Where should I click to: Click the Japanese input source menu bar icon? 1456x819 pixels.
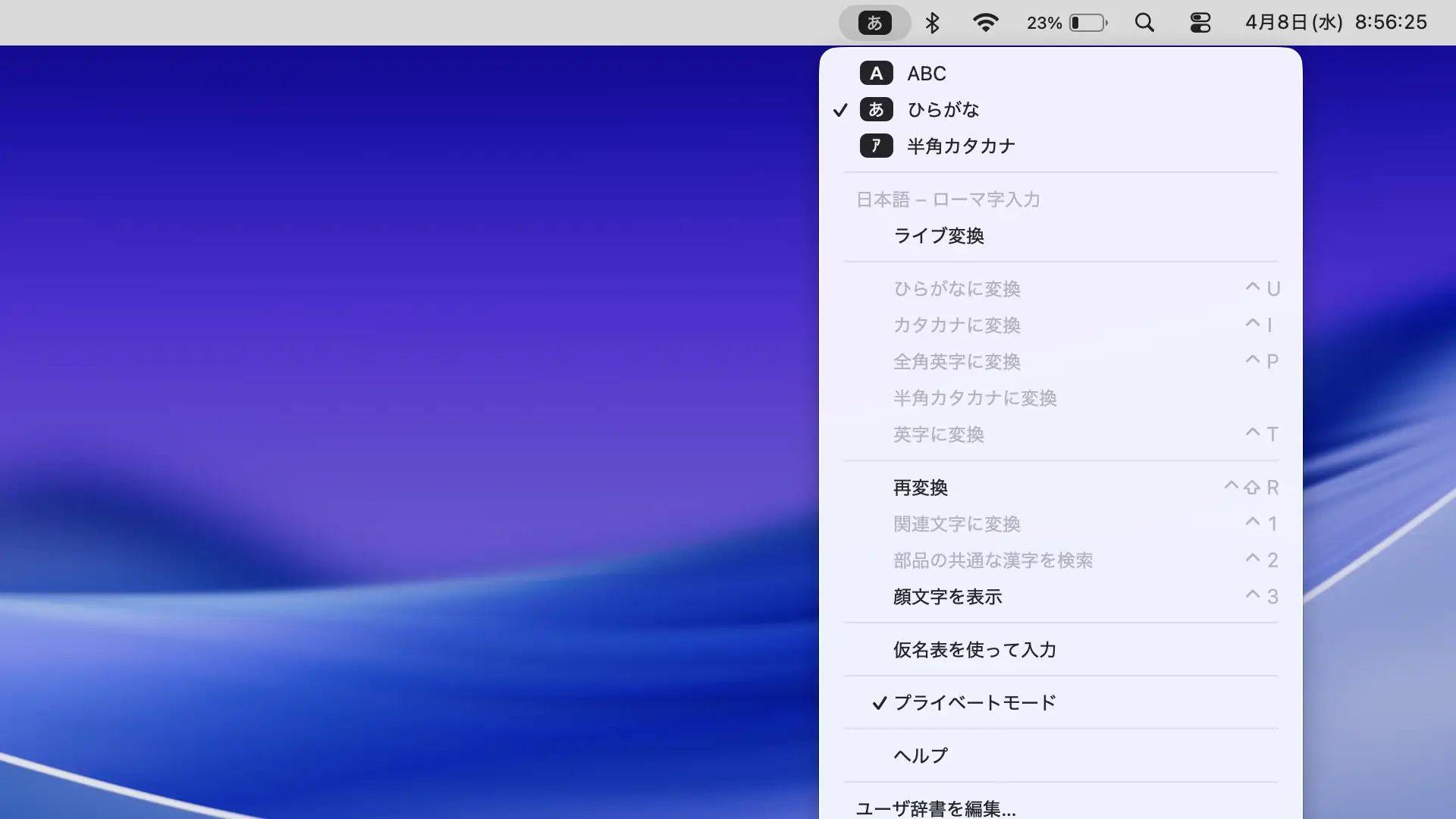[x=874, y=23]
